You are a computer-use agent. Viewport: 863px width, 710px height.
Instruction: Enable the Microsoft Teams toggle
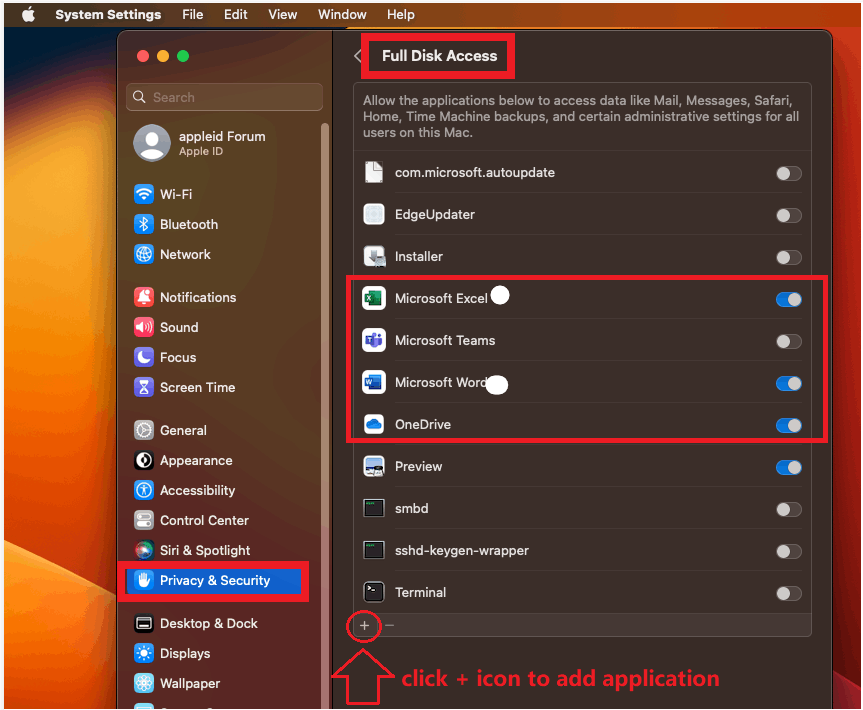(789, 341)
